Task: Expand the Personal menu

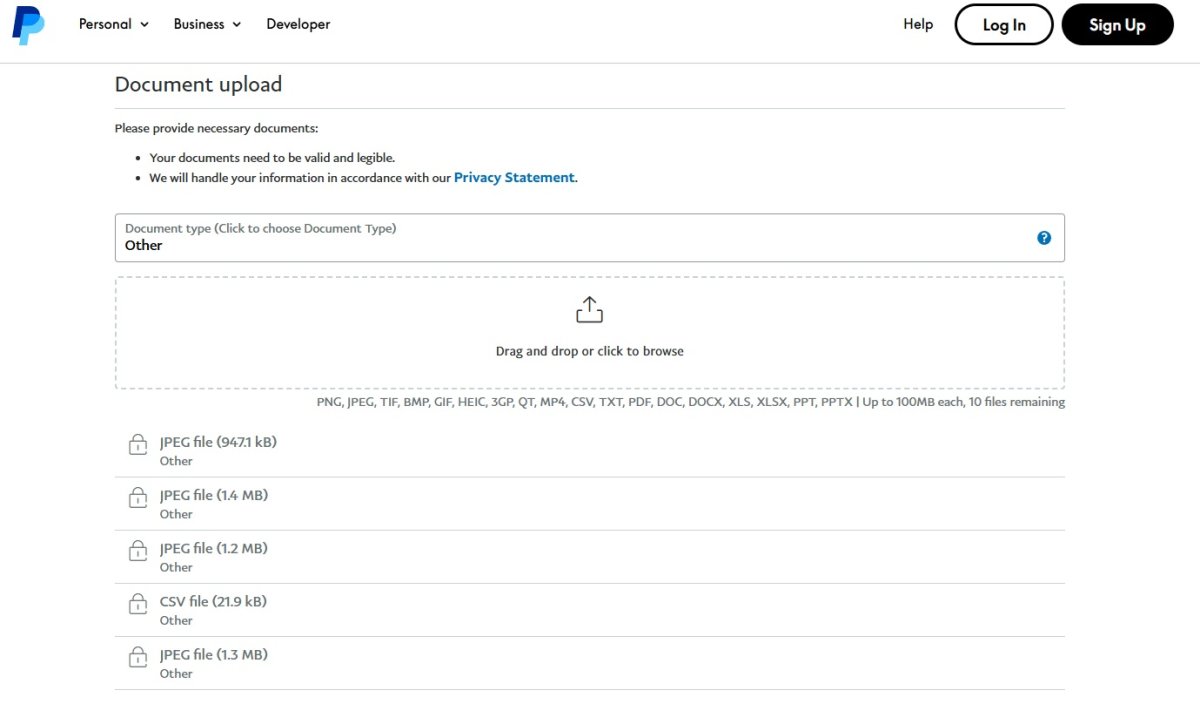Action: click(x=114, y=24)
